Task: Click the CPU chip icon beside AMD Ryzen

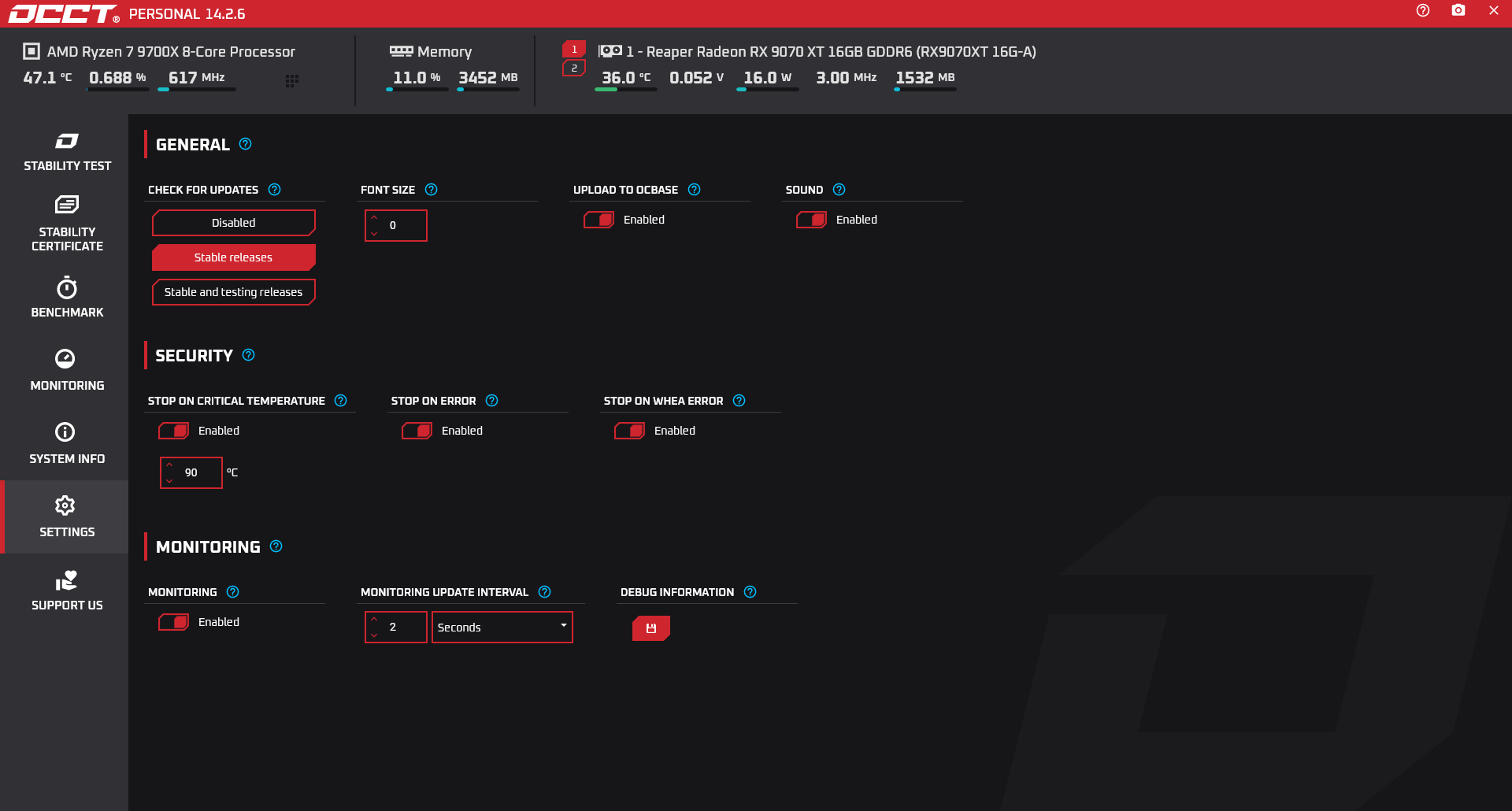Action: [31, 51]
